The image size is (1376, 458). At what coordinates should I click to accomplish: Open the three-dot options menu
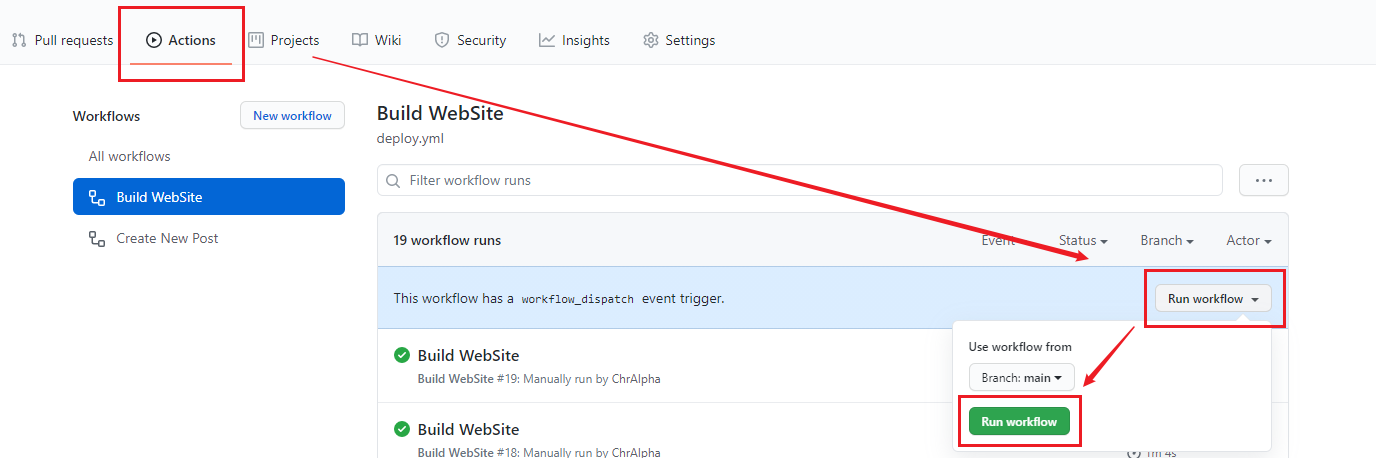pyautogui.click(x=1264, y=180)
